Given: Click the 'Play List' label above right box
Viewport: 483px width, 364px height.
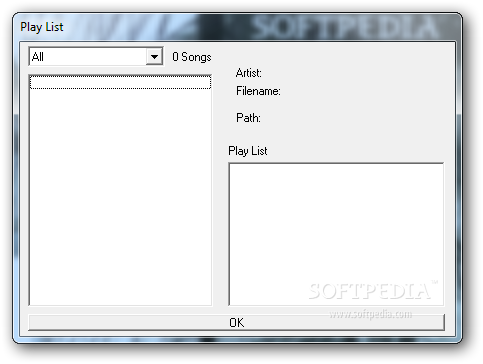Looking at the screenshot, I should 248,151.
